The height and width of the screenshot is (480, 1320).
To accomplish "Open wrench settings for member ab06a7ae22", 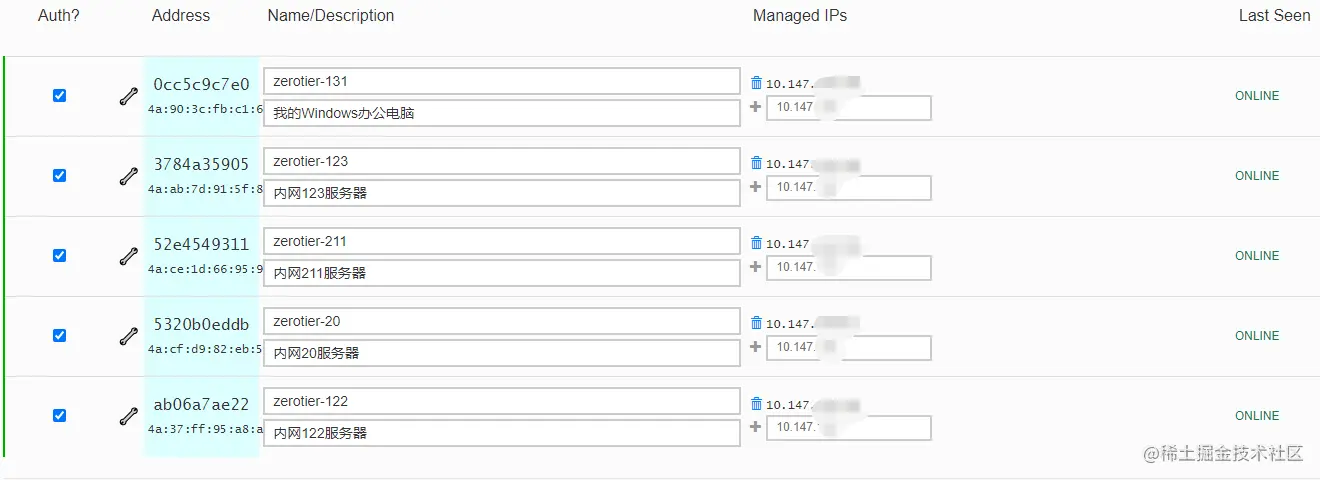I will pyautogui.click(x=128, y=416).
